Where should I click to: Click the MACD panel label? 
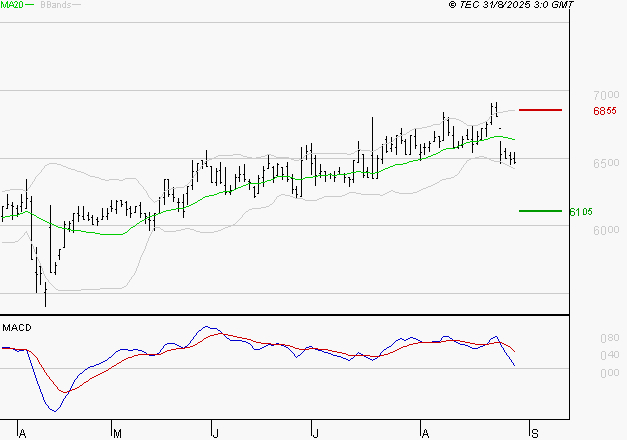click(17, 328)
